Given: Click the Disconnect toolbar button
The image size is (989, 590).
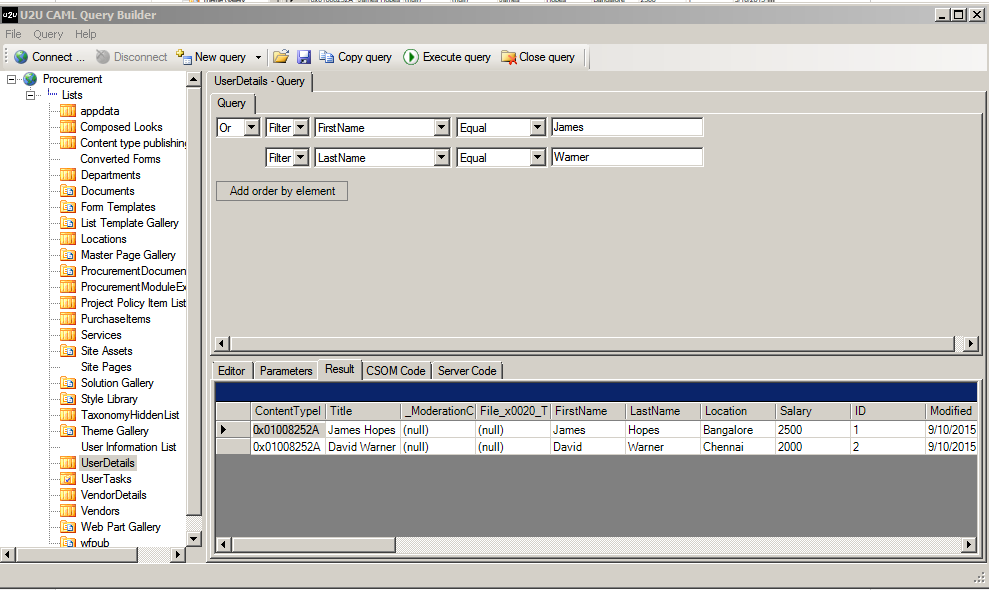Looking at the screenshot, I should coord(131,57).
